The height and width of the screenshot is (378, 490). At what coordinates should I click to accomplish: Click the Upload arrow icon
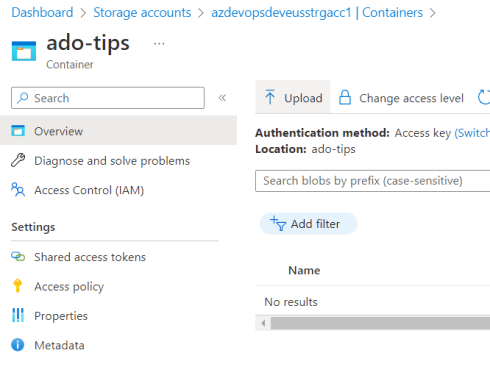click(x=270, y=97)
